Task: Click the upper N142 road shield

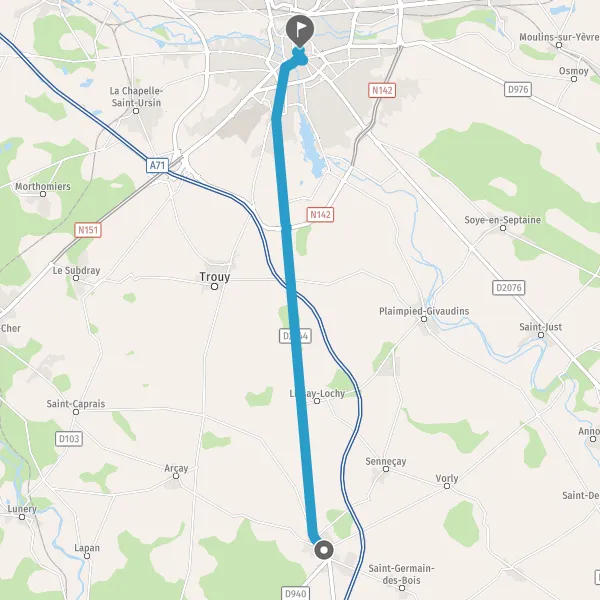Action: tap(382, 90)
